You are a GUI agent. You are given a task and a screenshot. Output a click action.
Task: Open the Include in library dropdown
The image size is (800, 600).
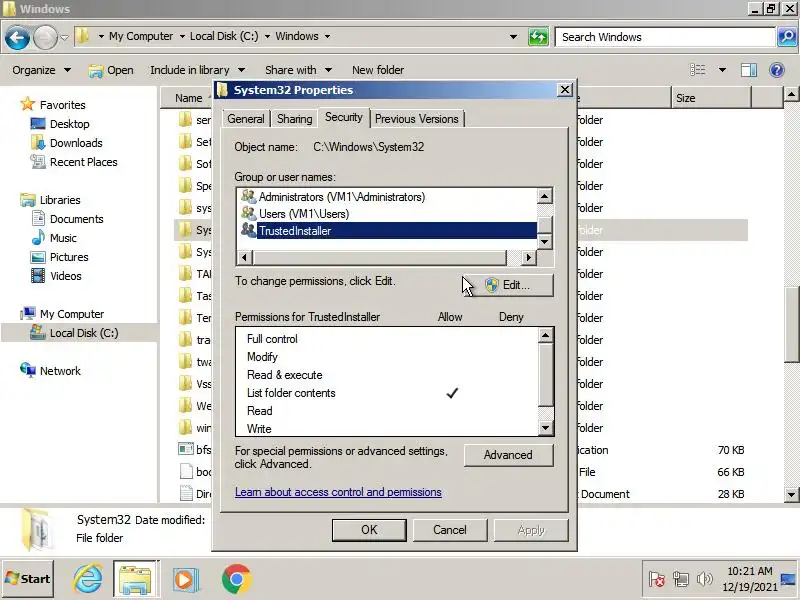[198, 70]
